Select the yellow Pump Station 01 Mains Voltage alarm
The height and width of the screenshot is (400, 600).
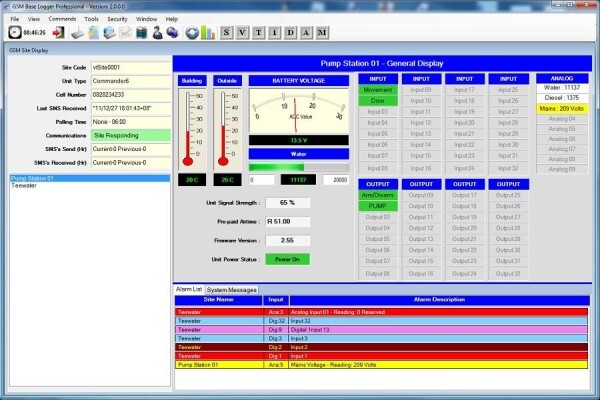pyautogui.click(x=381, y=365)
